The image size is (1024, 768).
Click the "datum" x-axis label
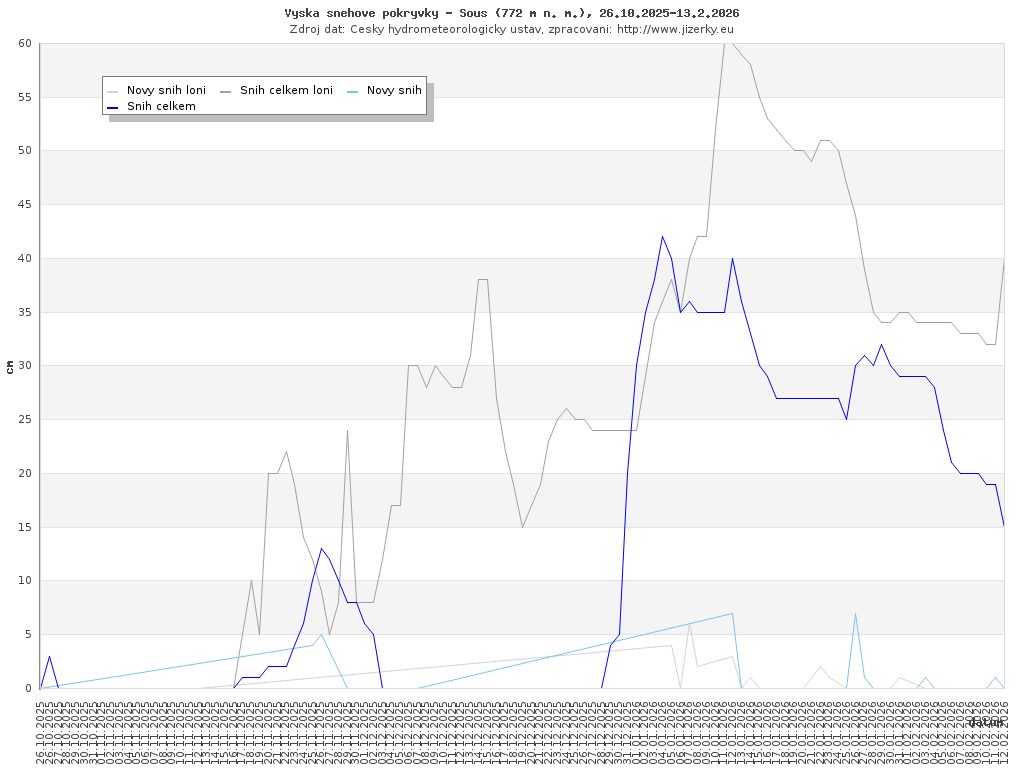[x=985, y=721]
